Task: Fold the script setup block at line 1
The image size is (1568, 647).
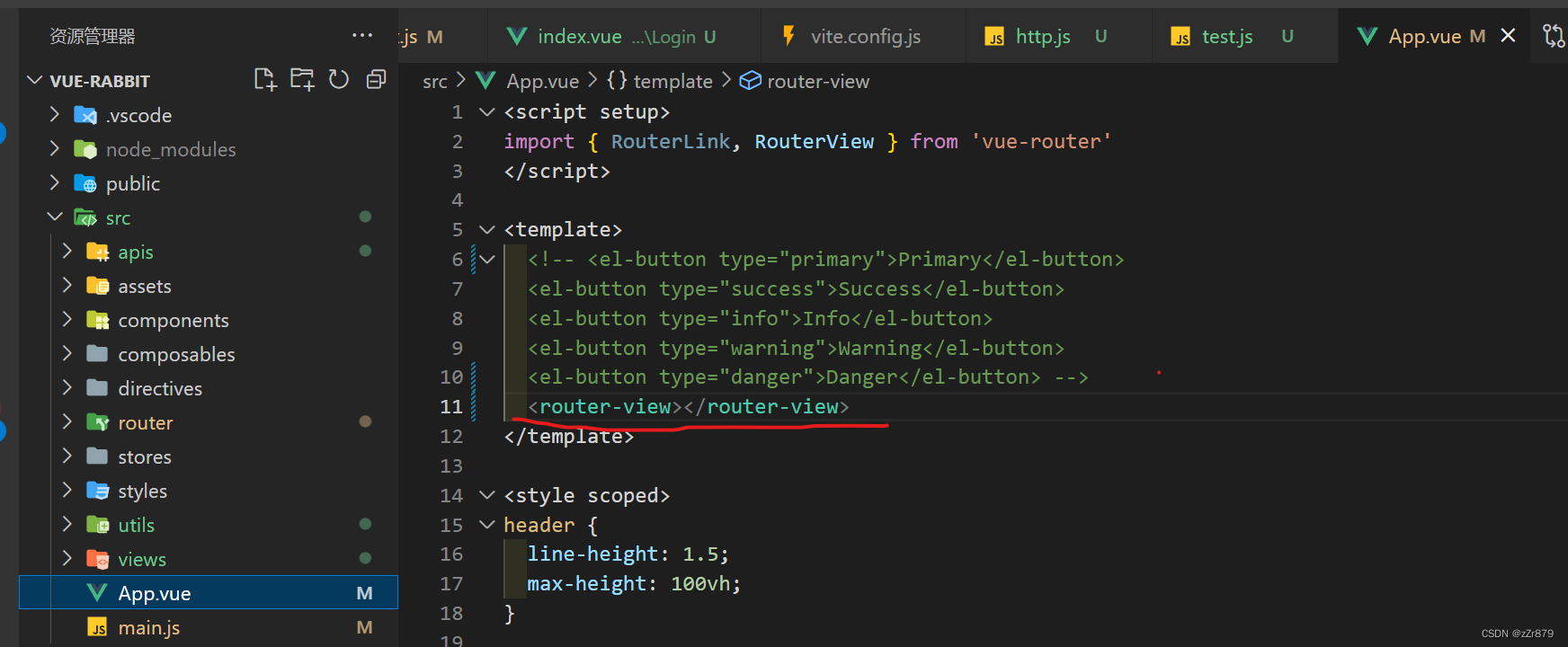Action: click(x=487, y=111)
